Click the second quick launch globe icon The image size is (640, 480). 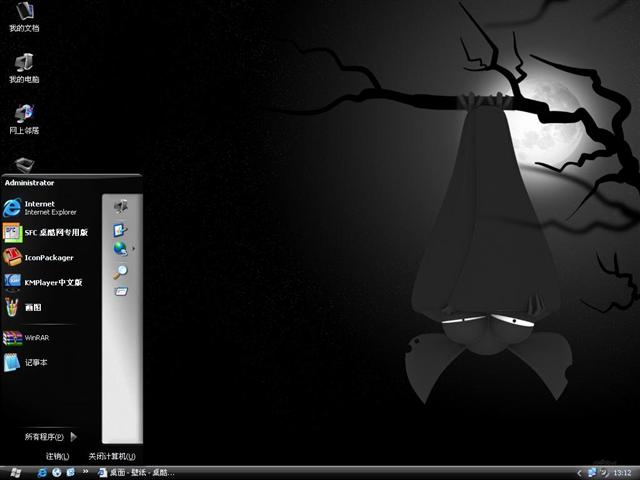click(56, 473)
